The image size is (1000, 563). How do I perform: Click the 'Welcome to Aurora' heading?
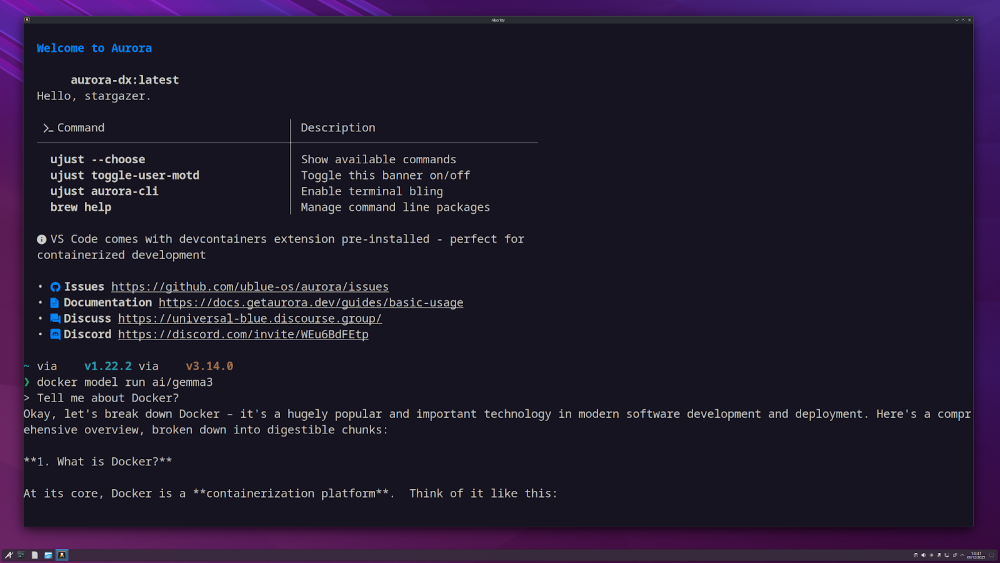click(94, 48)
